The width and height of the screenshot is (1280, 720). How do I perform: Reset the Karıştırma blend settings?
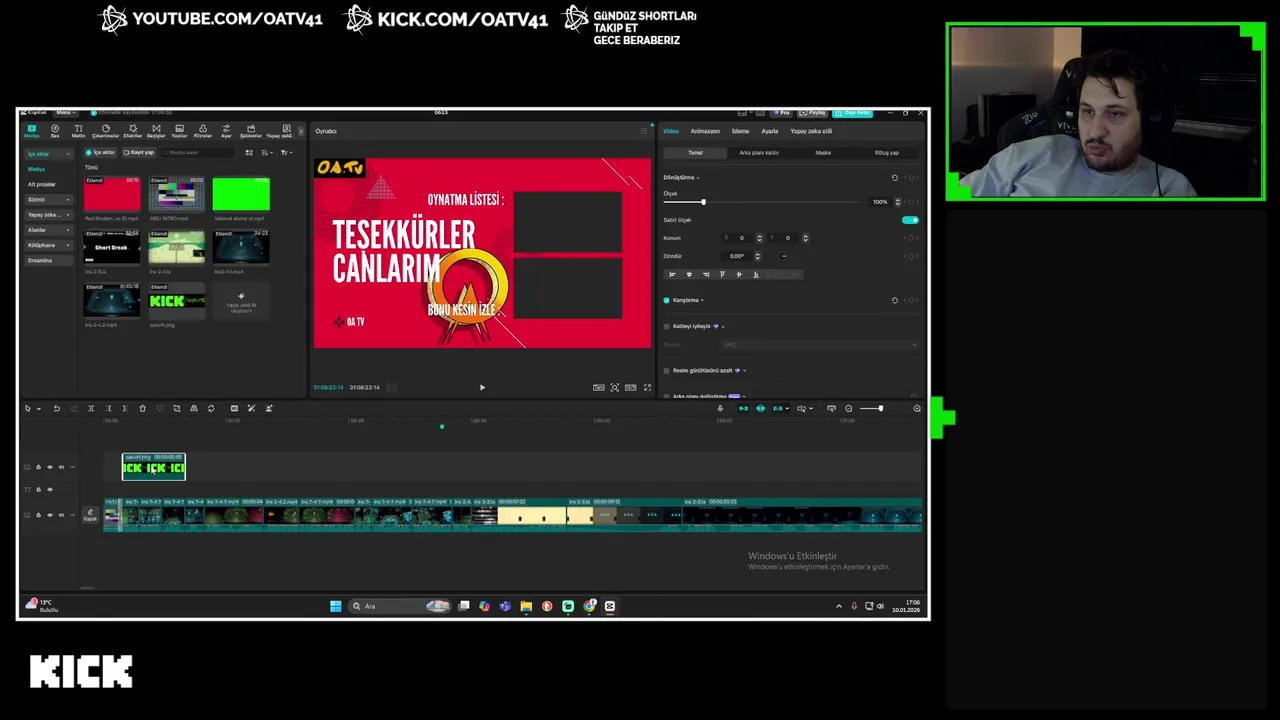coord(895,300)
